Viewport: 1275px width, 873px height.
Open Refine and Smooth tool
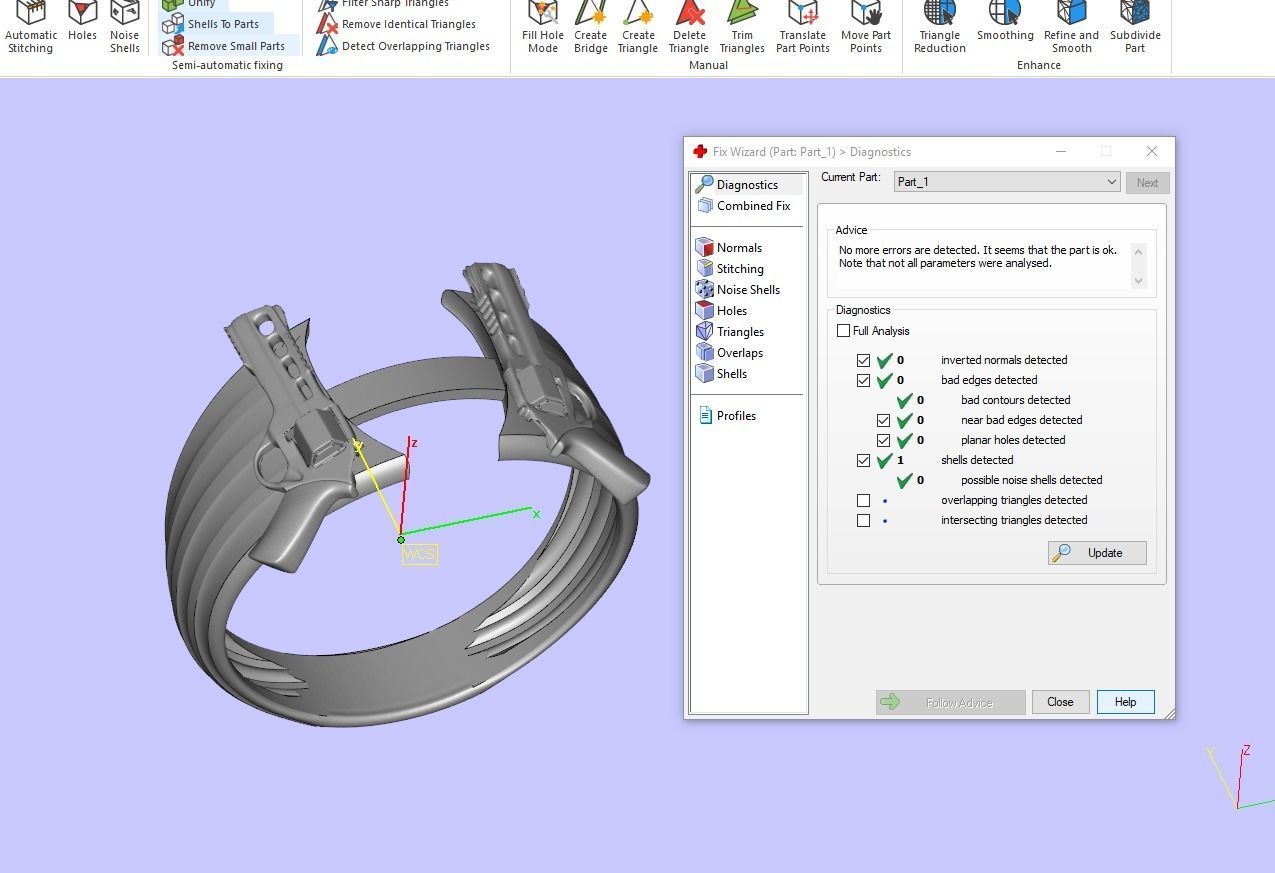[x=1071, y=27]
